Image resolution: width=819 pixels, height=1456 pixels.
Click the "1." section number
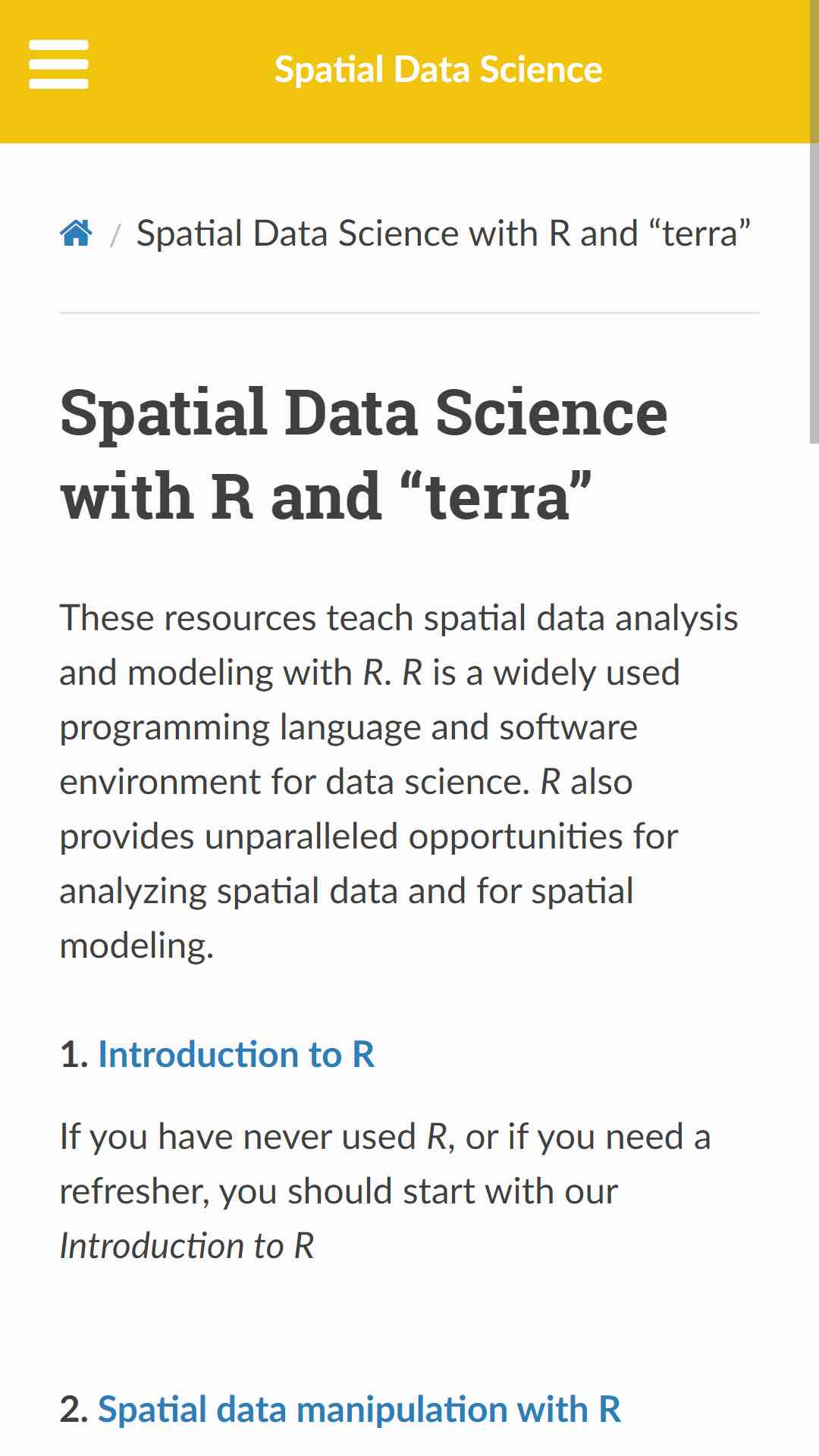pos(74,1055)
